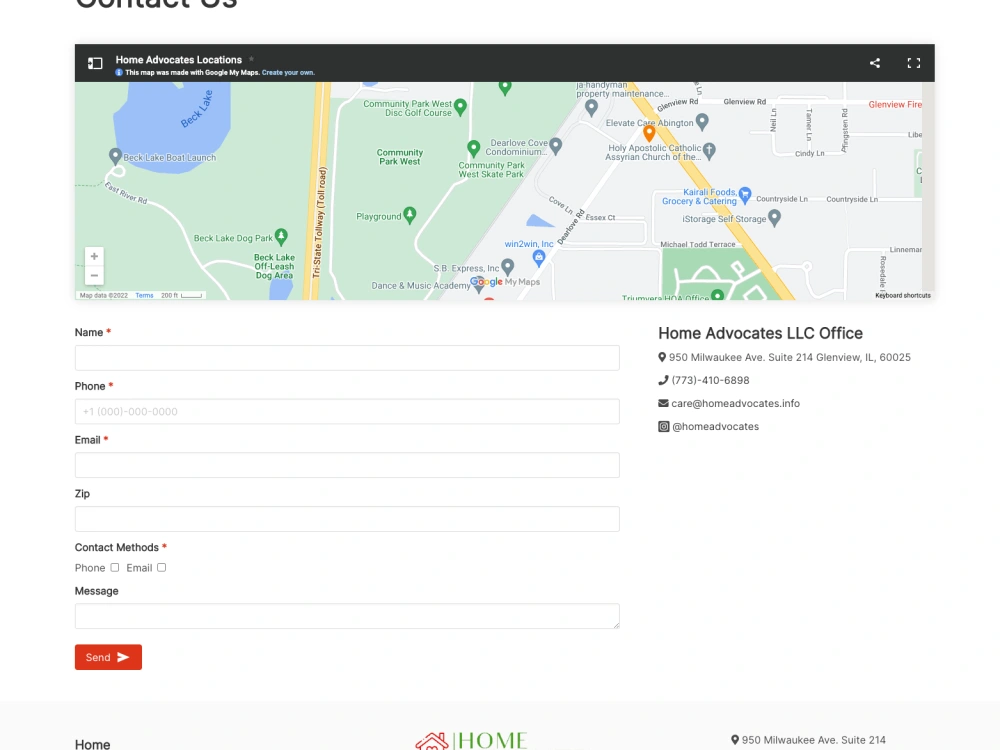Click the Home Advocates Locations map title

click(179, 60)
